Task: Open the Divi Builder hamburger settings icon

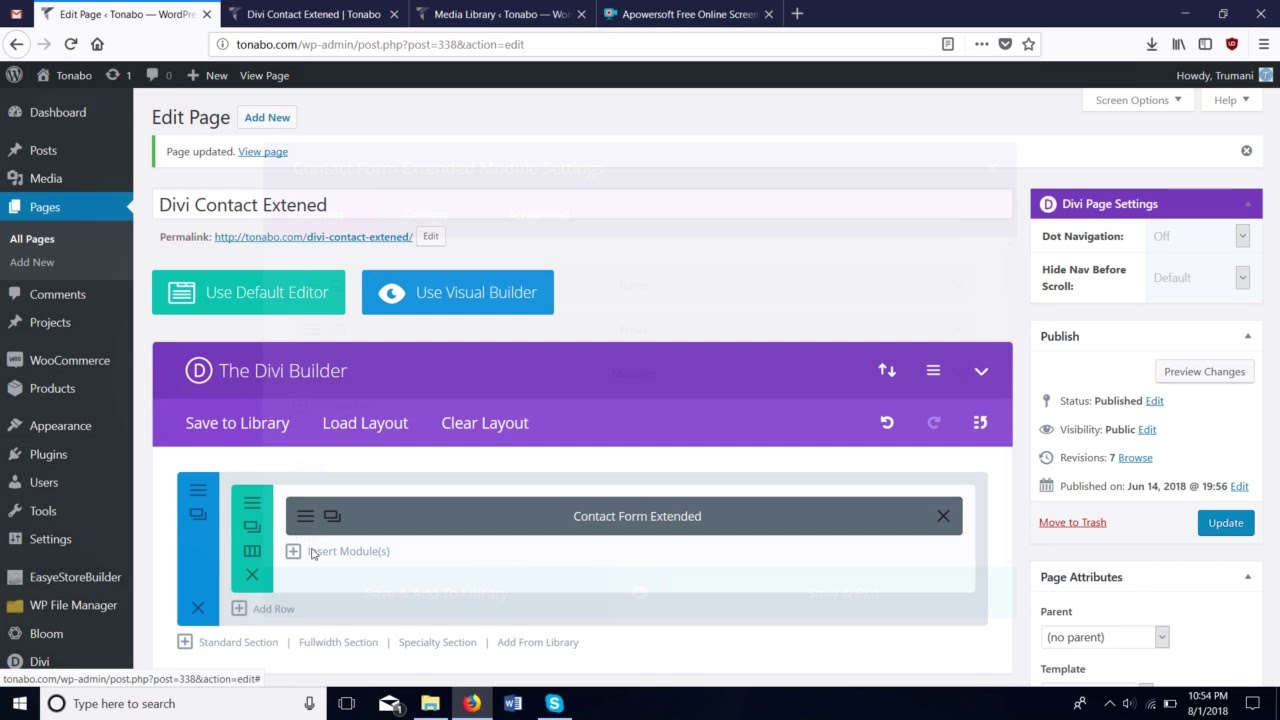Action: click(933, 370)
